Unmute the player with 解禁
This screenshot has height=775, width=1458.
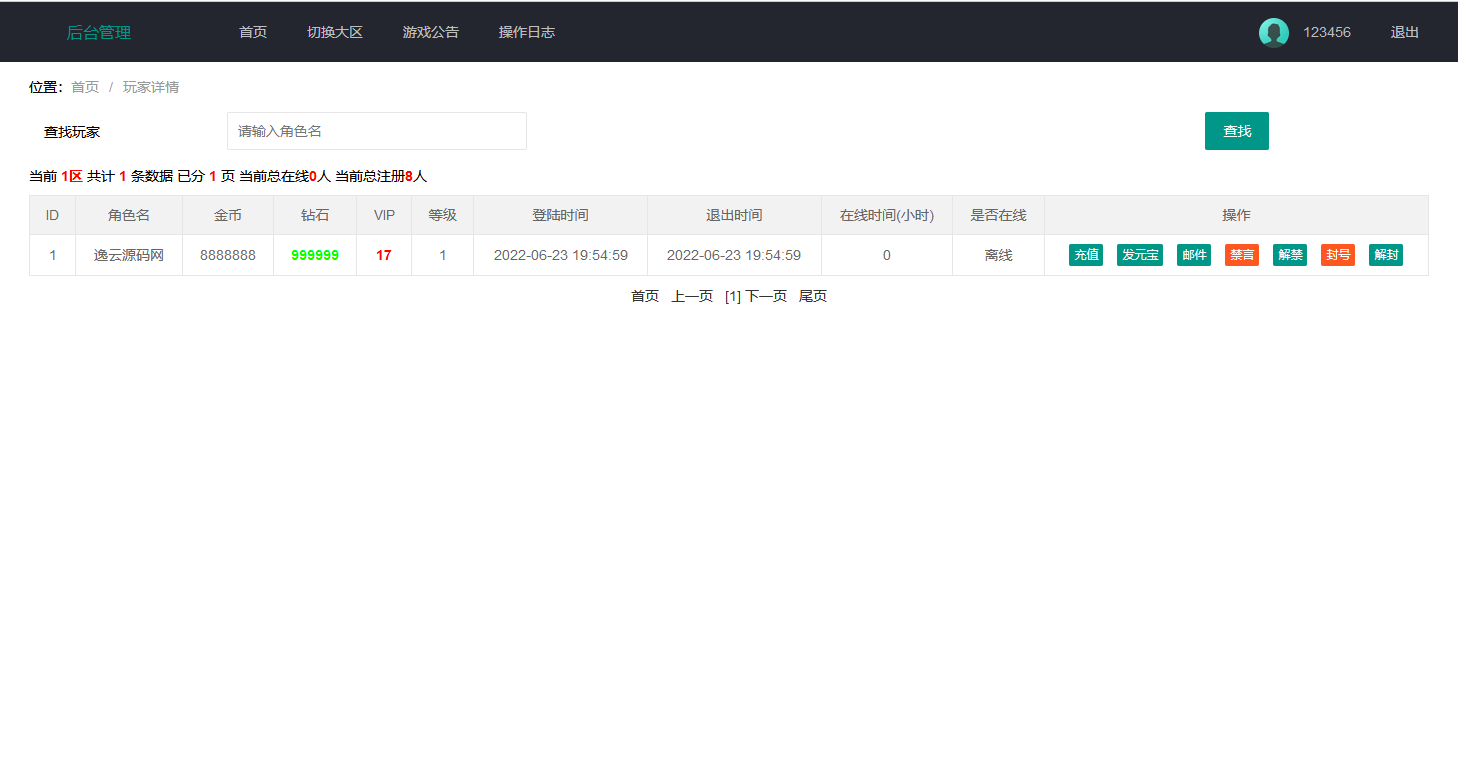click(1290, 255)
